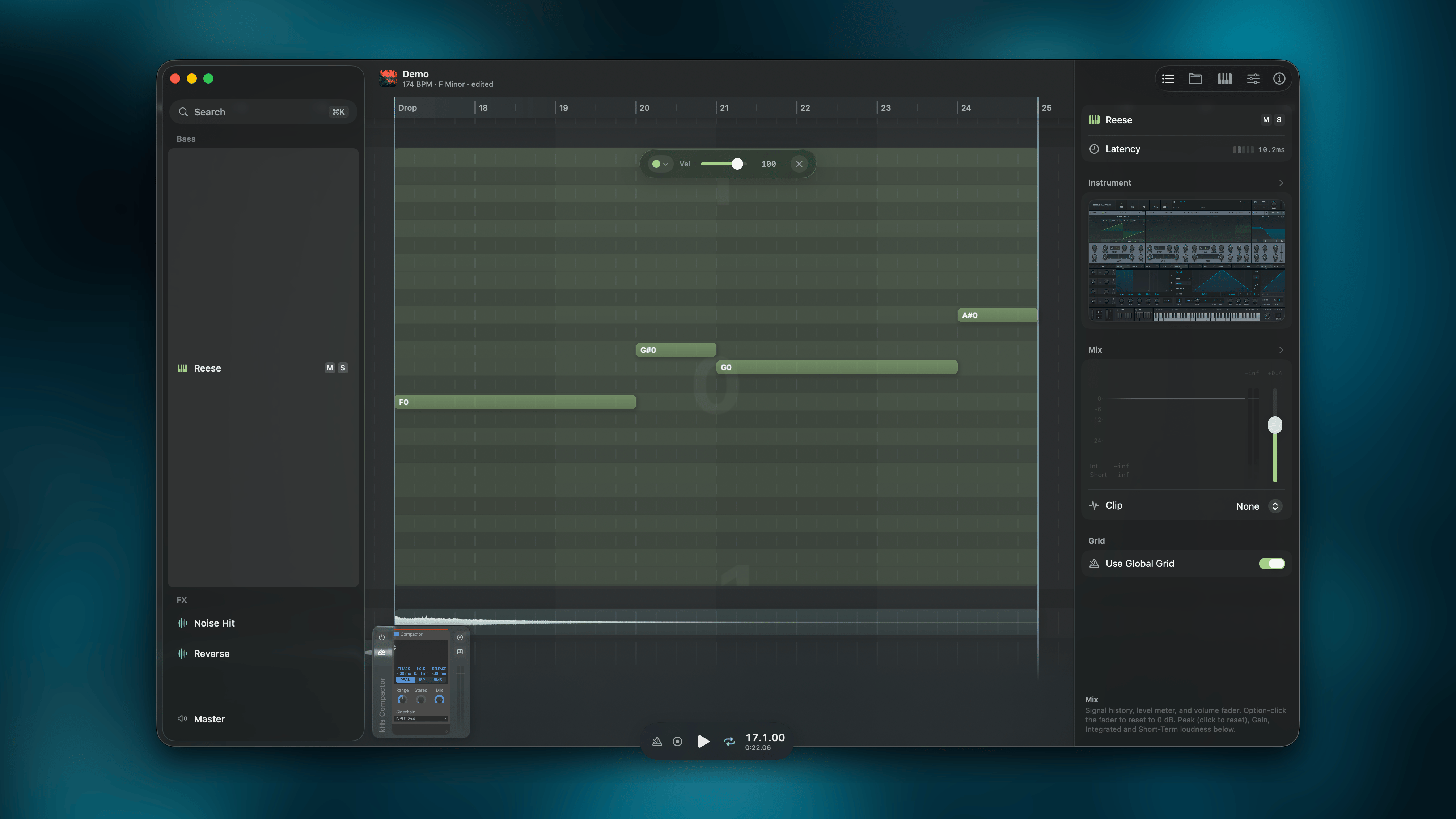Click the Compactor ATTACK 5.00 ms value
Image resolution: width=1456 pixels, height=819 pixels.
403,674
